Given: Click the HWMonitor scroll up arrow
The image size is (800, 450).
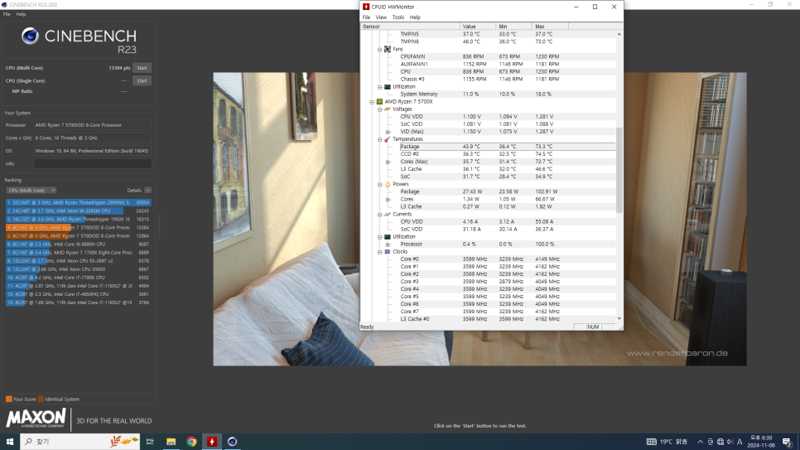Looking at the screenshot, I should [619, 34].
